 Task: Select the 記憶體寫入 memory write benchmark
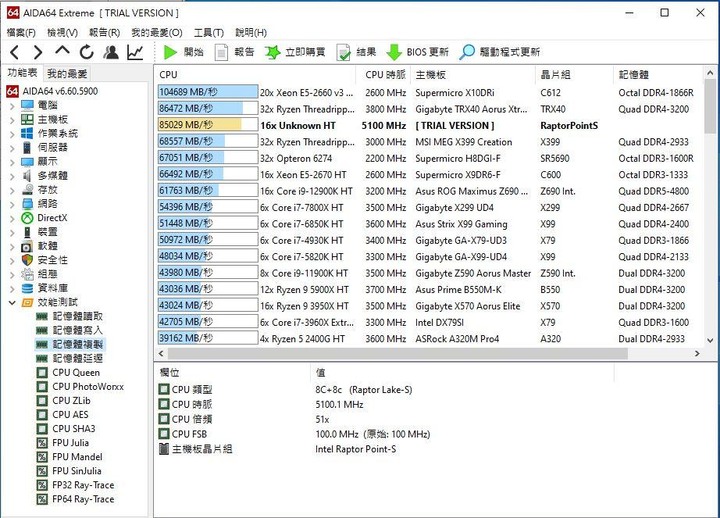coord(69,330)
